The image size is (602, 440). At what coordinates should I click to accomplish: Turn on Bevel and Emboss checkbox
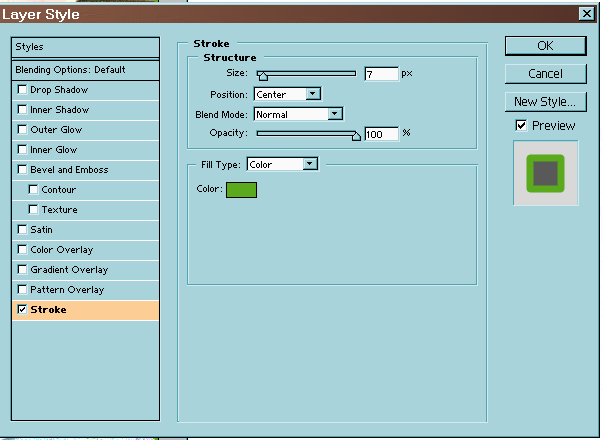click(22, 170)
